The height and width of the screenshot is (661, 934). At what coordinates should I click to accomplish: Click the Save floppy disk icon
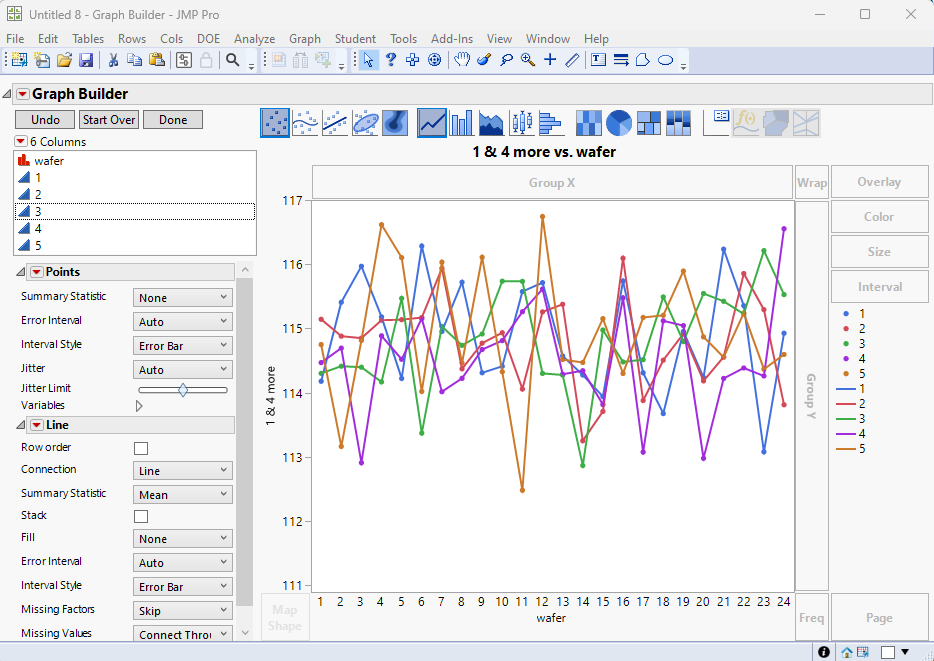(86, 60)
